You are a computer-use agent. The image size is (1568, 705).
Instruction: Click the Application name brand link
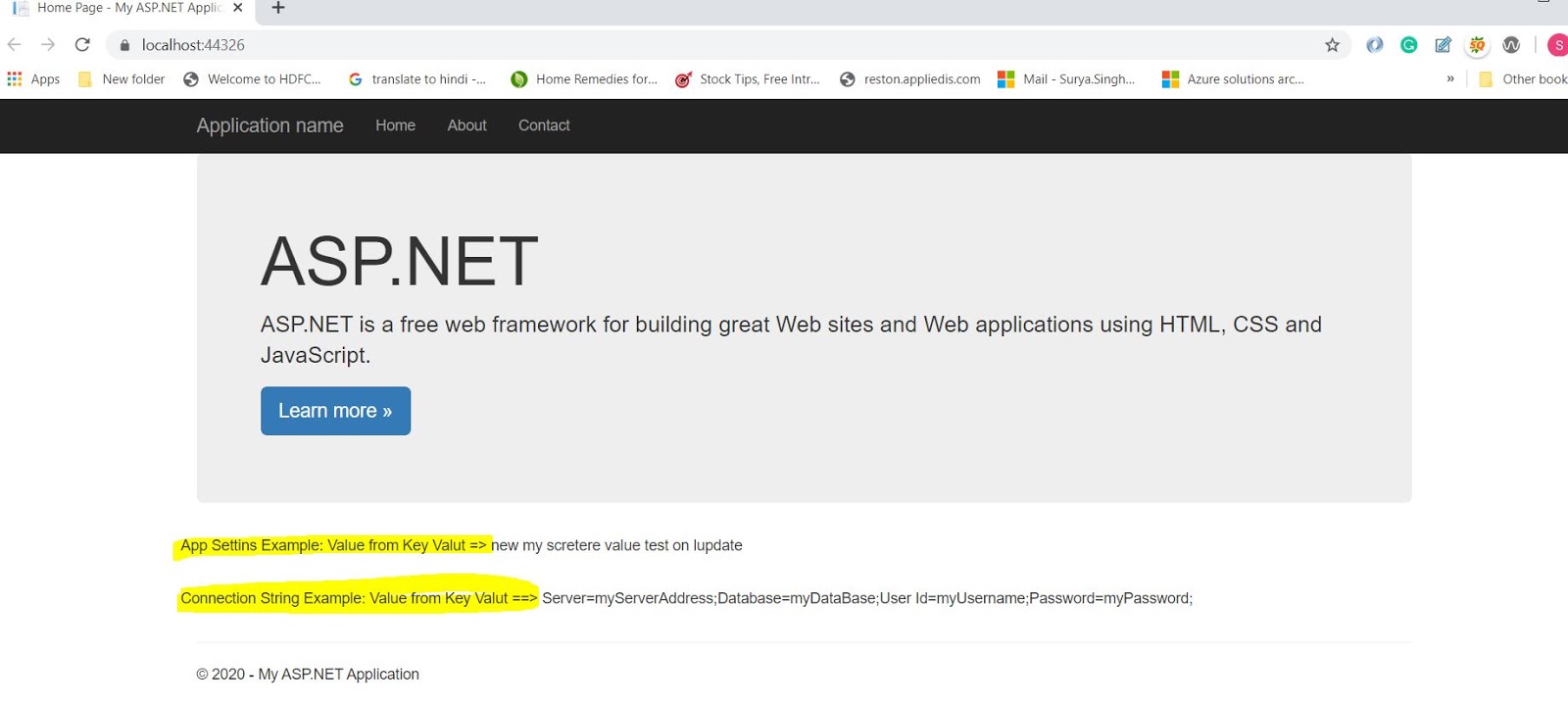point(269,126)
